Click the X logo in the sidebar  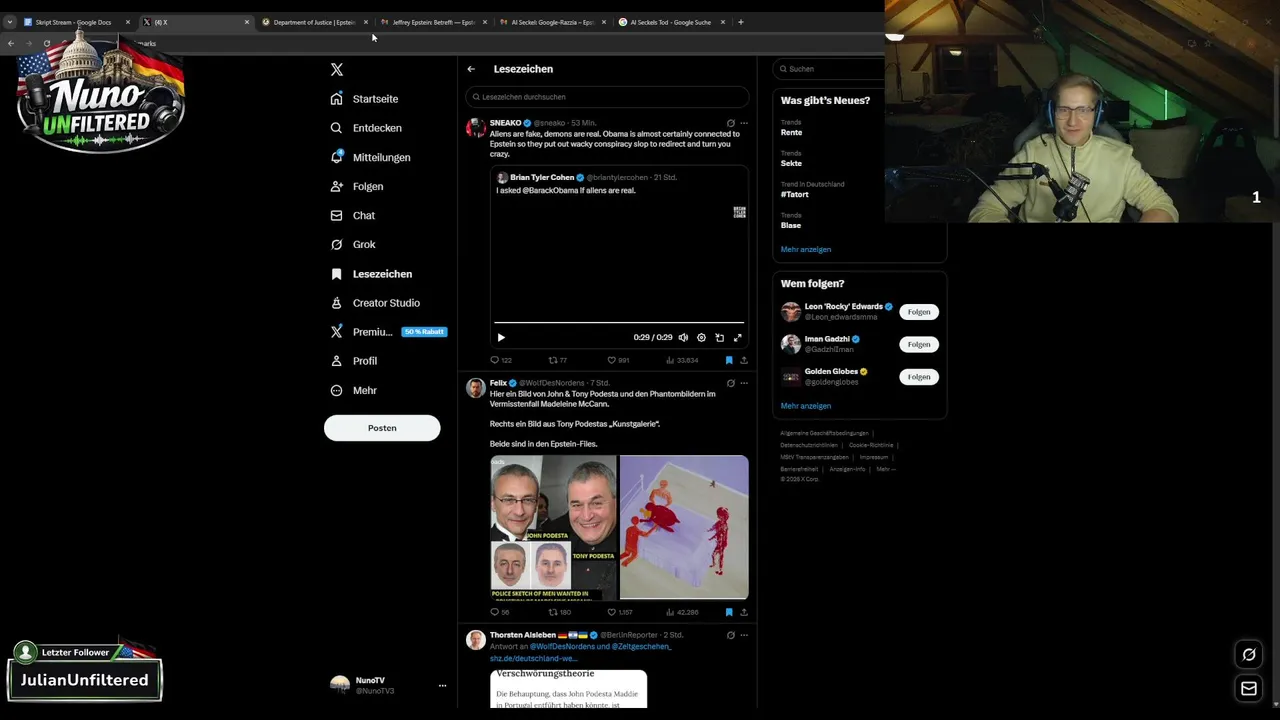pos(337,69)
